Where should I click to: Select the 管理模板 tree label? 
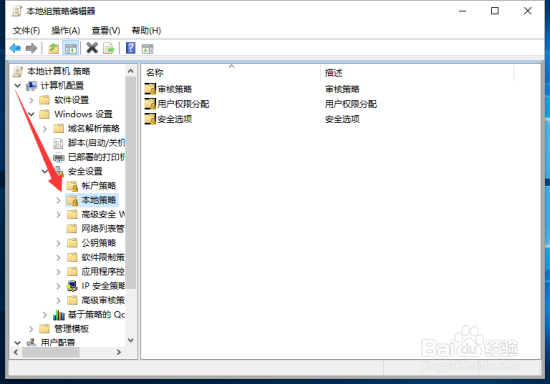click(71, 329)
